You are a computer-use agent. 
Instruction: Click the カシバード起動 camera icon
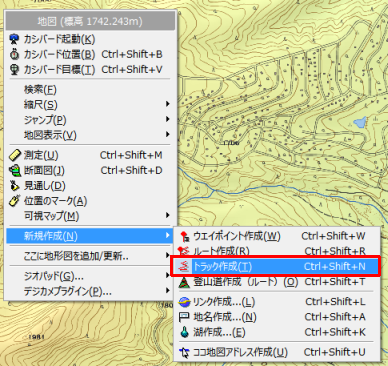pos(14,39)
